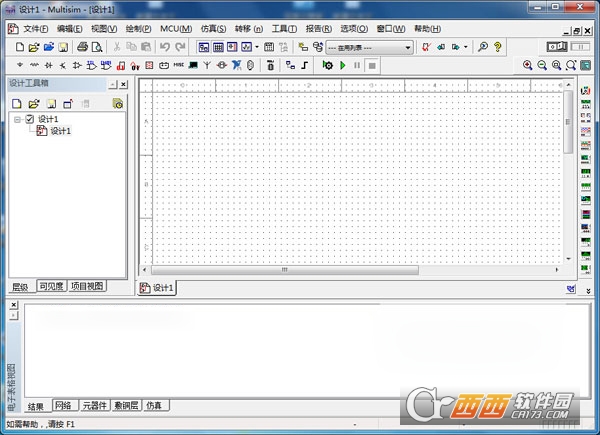
Task: Place a CMOS component icon
Action: pos(106,65)
